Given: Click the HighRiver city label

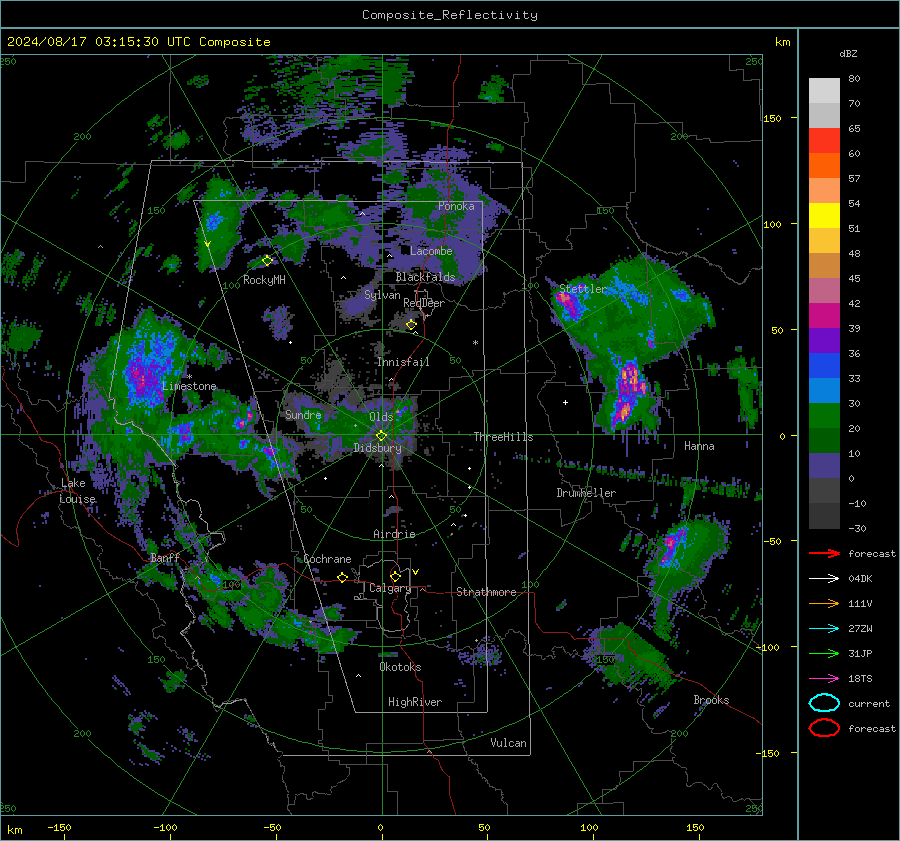Looking at the screenshot, I should tap(415, 702).
